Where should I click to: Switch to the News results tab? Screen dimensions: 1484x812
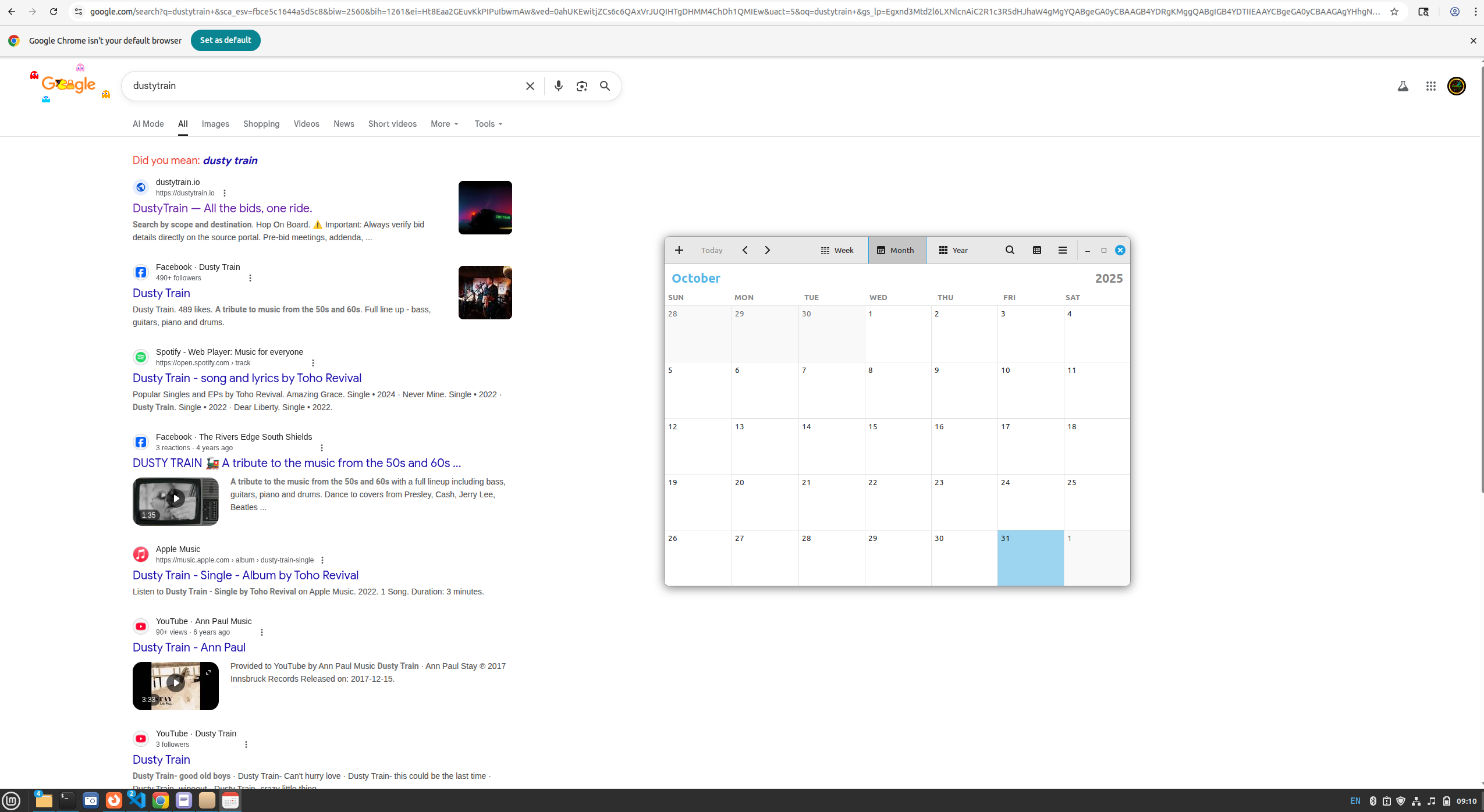point(343,124)
